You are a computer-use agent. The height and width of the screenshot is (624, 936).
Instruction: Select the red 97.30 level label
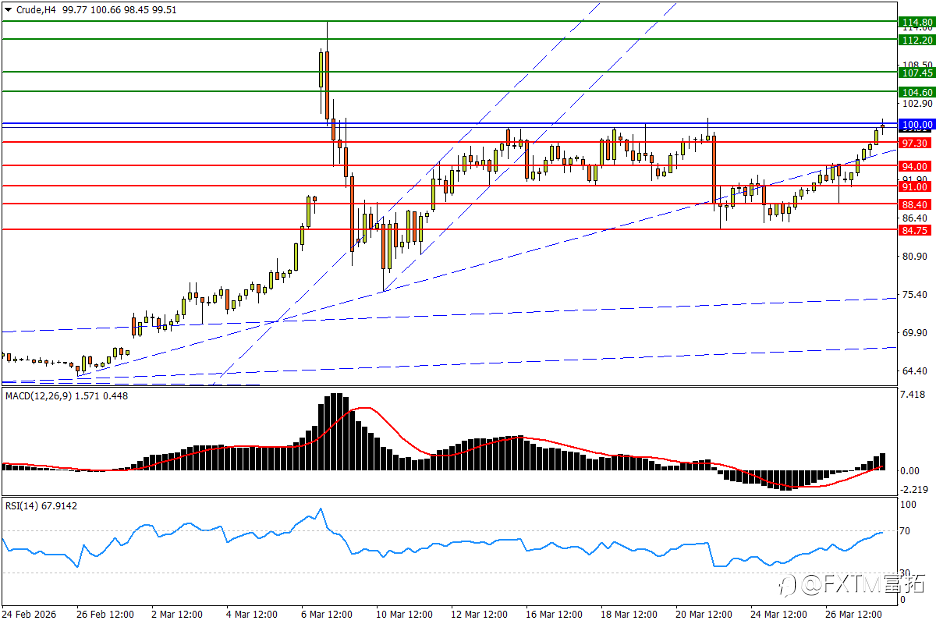click(x=915, y=143)
